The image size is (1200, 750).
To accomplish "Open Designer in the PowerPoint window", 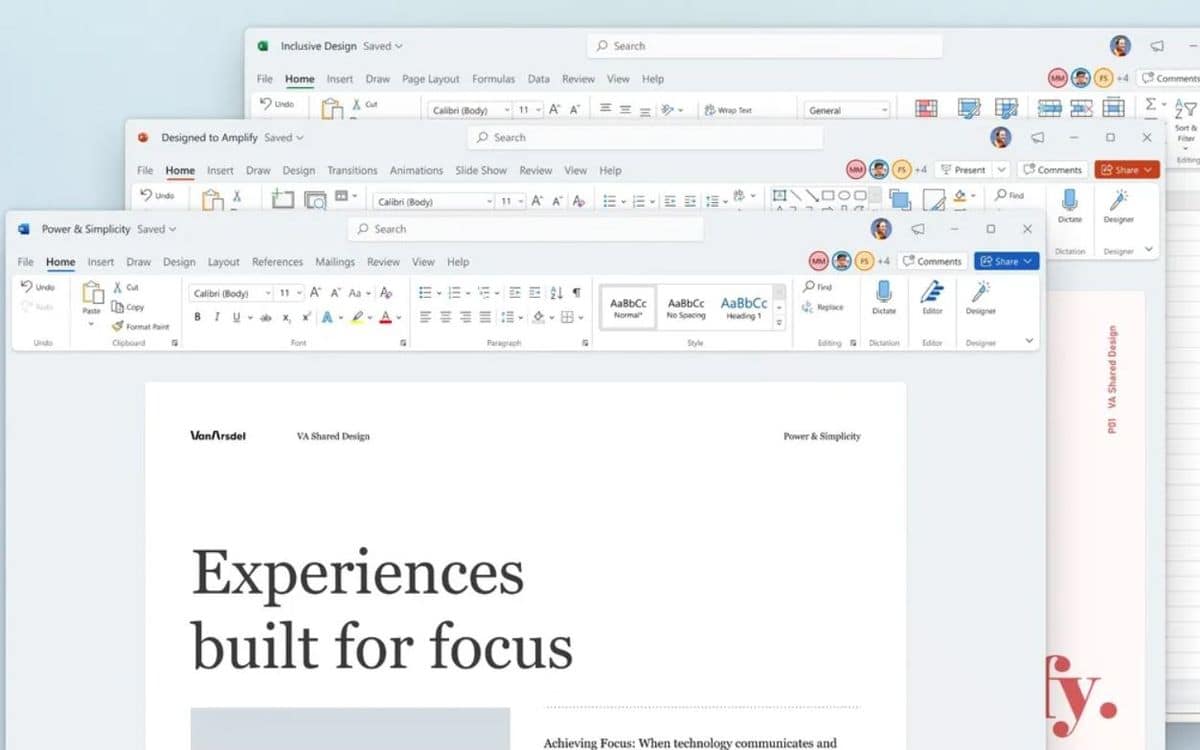I will click(x=1119, y=205).
